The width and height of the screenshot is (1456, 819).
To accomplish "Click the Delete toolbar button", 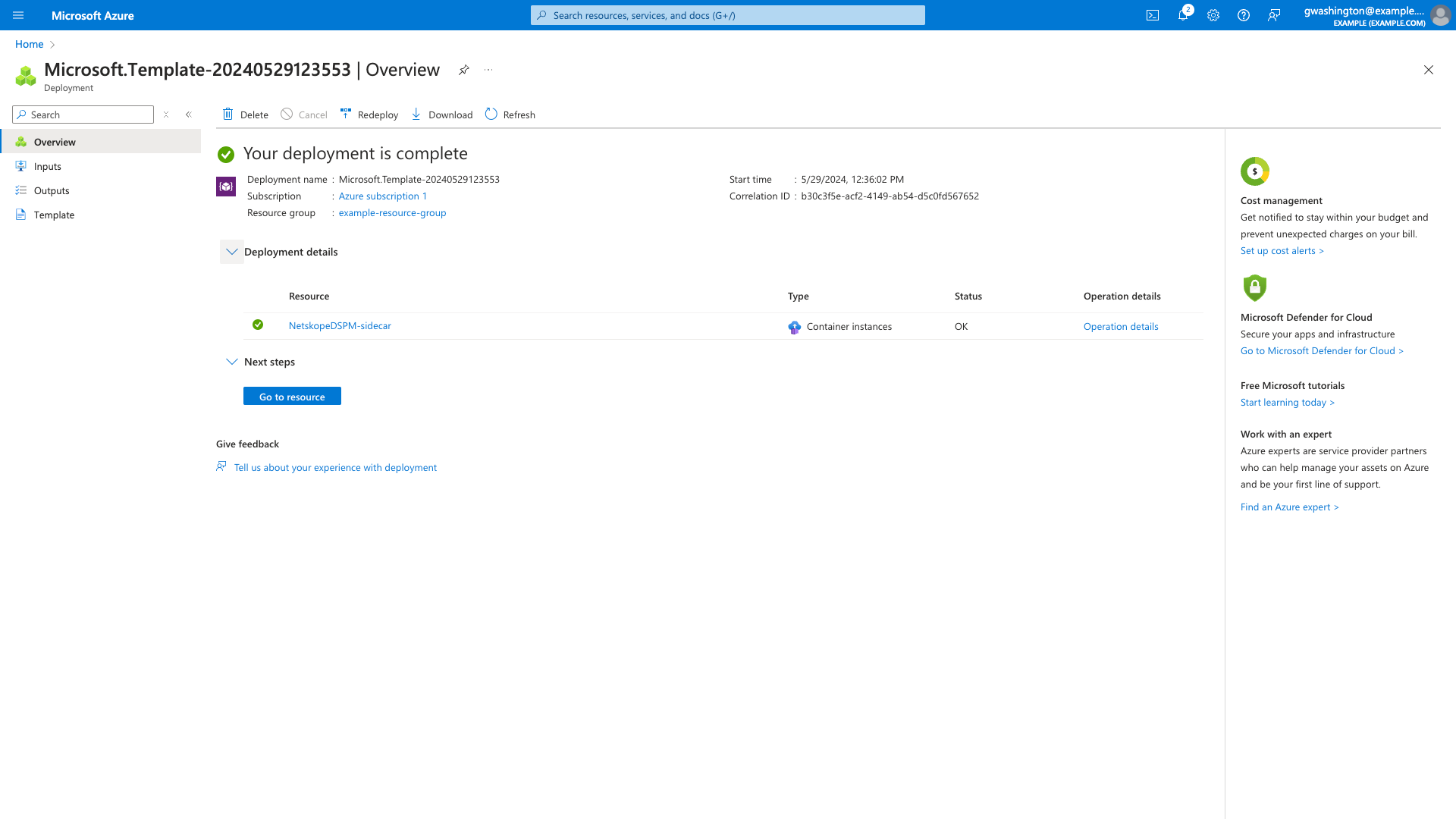I will (245, 115).
